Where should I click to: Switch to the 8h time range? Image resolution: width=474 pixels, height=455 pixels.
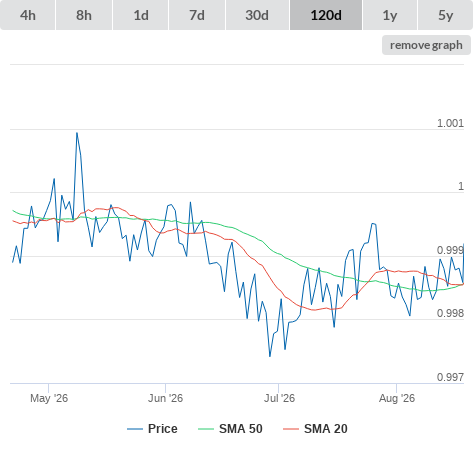pyautogui.click(x=84, y=15)
